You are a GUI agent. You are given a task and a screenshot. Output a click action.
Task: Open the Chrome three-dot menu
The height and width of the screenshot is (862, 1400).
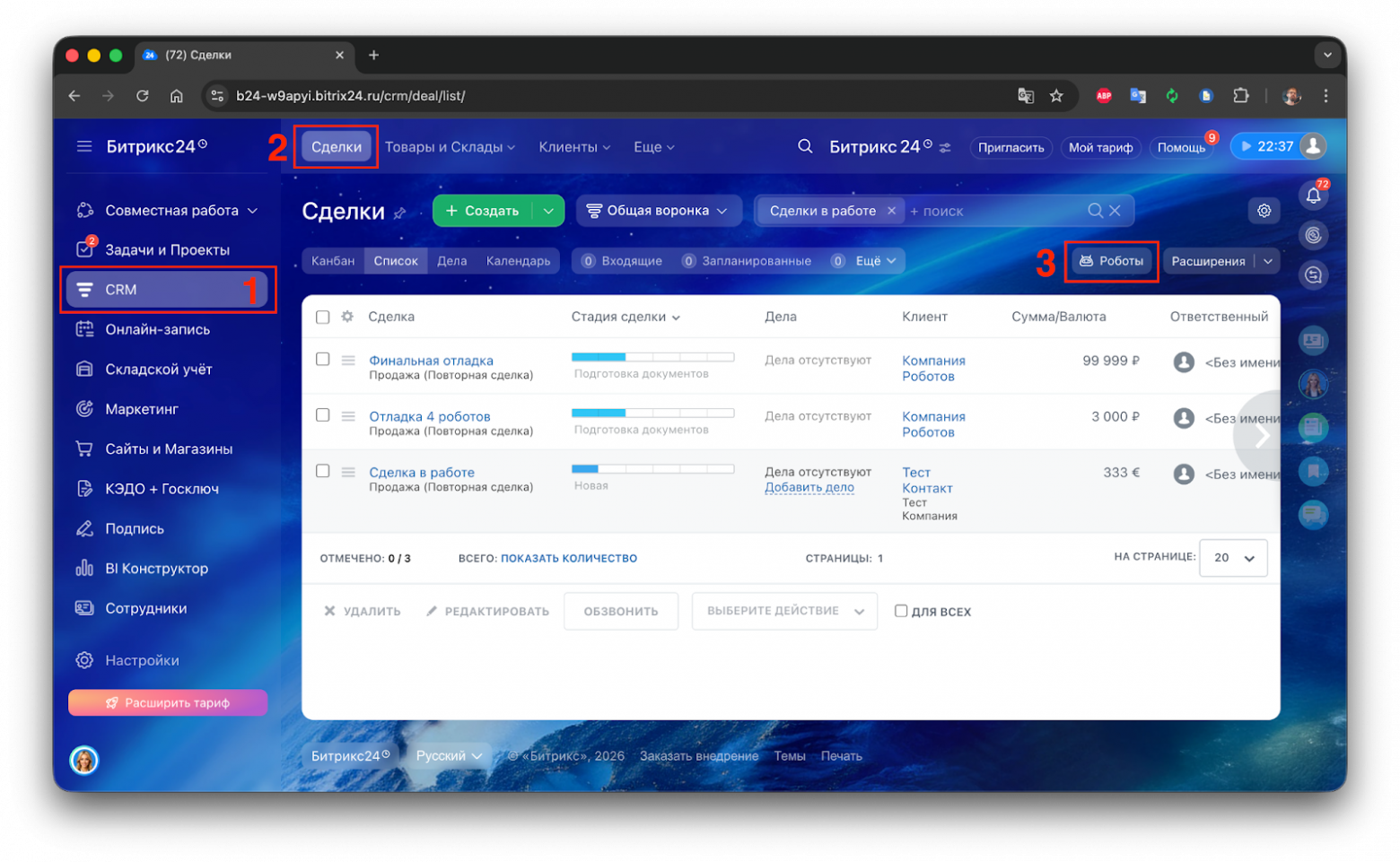(x=1326, y=96)
